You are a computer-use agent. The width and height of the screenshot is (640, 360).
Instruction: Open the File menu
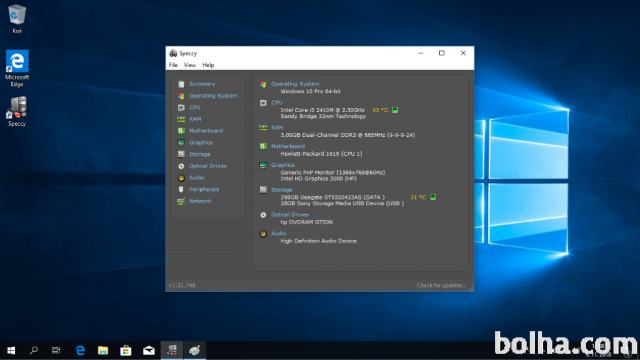(x=173, y=65)
